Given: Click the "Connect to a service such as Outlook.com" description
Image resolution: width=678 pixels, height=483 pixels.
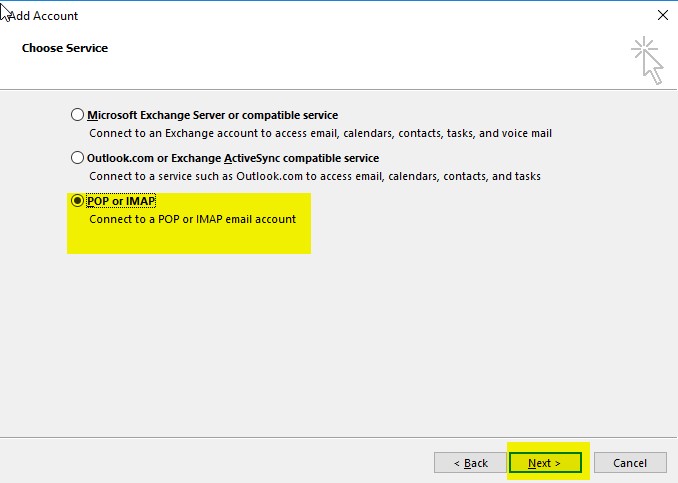Looking at the screenshot, I should [x=314, y=176].
